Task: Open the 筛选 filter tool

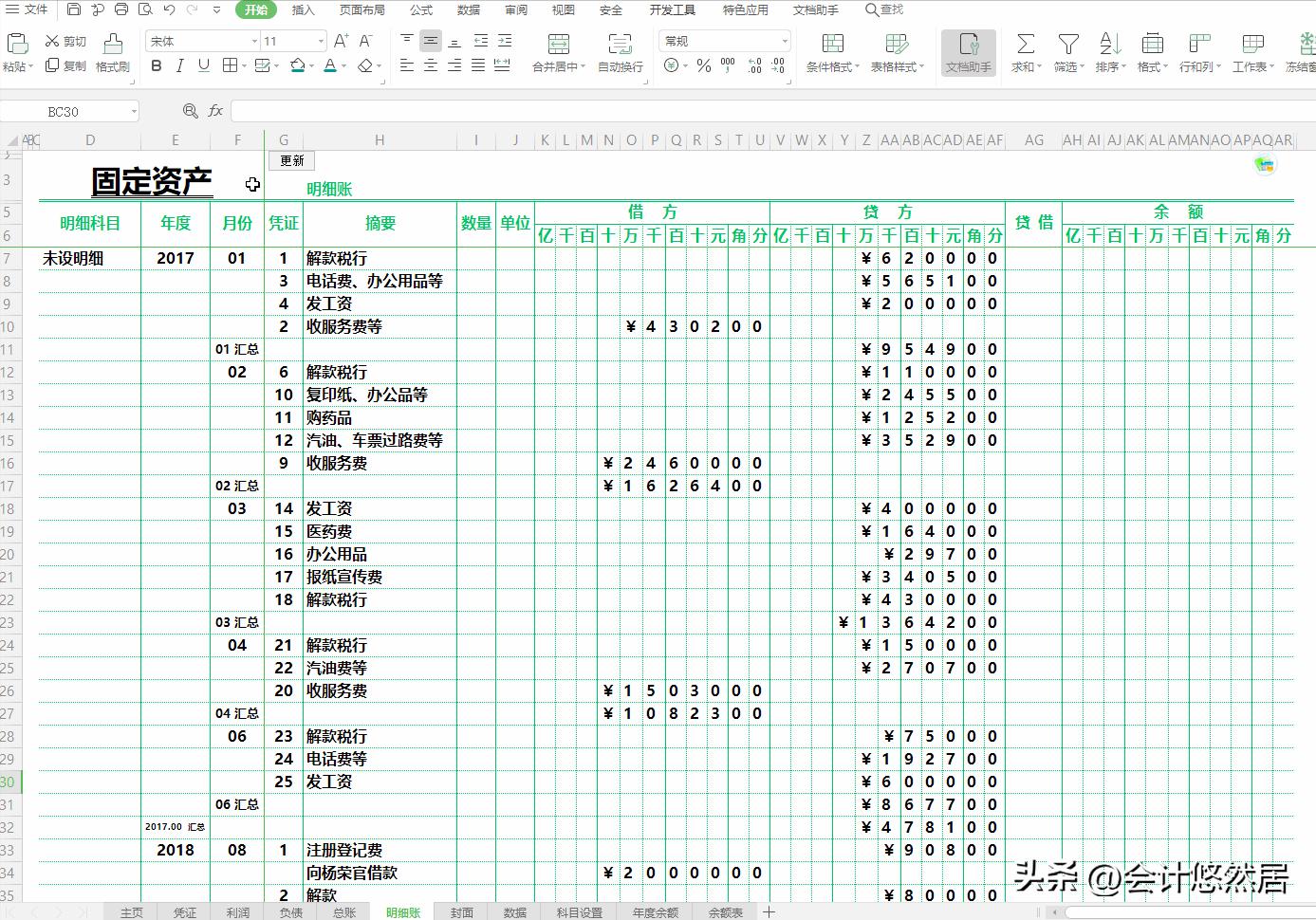Action: [1066, 54]
